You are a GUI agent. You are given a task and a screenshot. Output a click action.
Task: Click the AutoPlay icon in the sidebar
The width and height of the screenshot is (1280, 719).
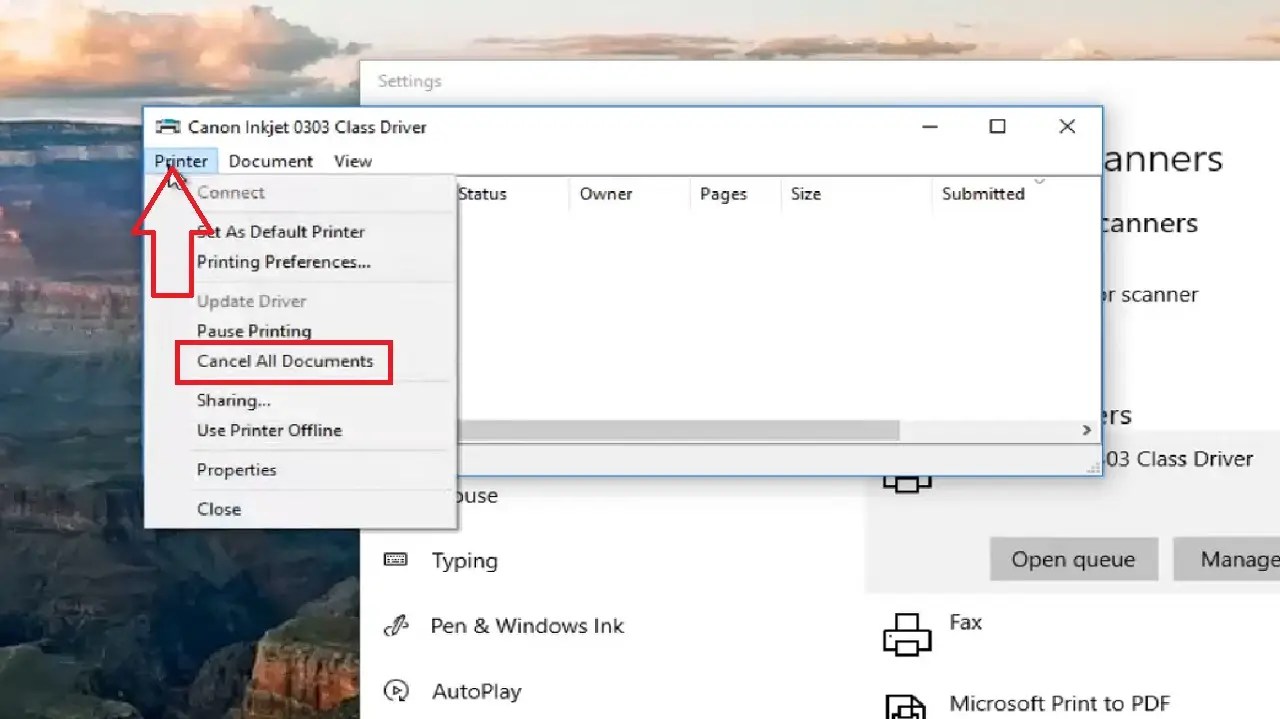pos(398,691)
